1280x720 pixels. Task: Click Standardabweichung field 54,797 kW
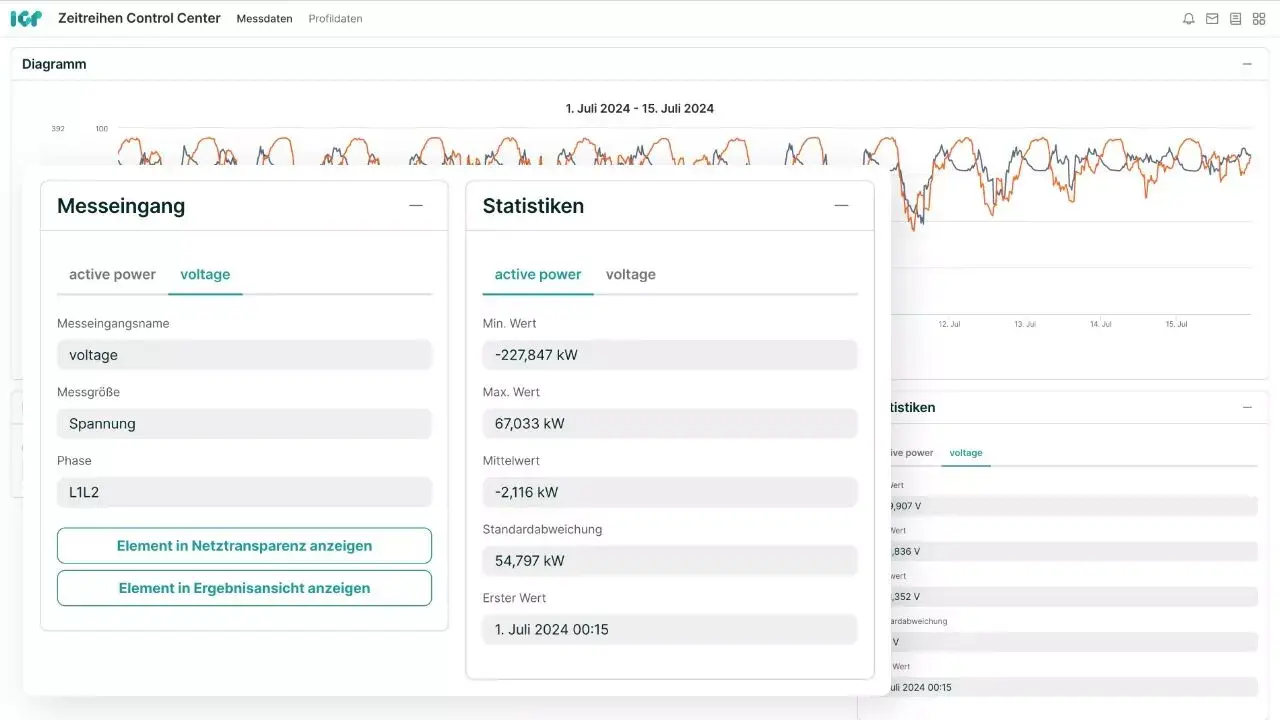(670, 561)
